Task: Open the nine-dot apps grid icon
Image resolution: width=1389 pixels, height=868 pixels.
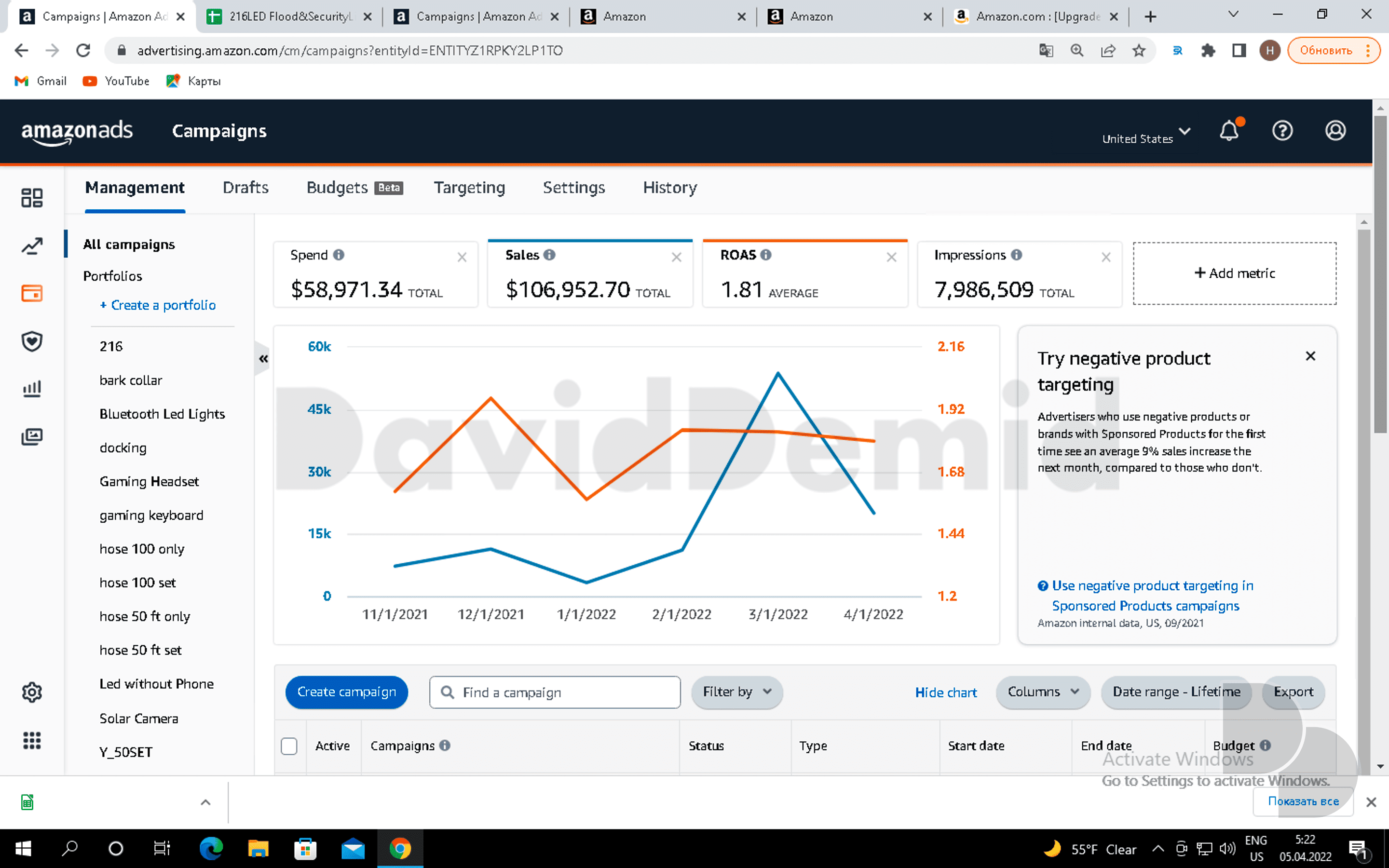Action: click(x=32, y=741)
